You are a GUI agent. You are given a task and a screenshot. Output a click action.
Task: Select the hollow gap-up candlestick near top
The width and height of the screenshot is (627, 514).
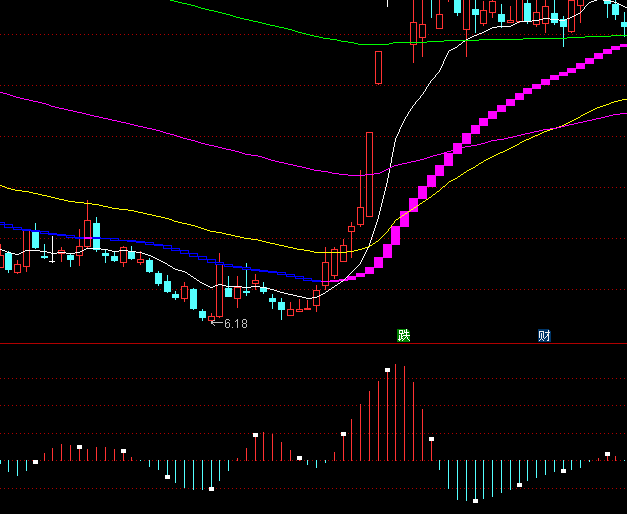[379, 67]
